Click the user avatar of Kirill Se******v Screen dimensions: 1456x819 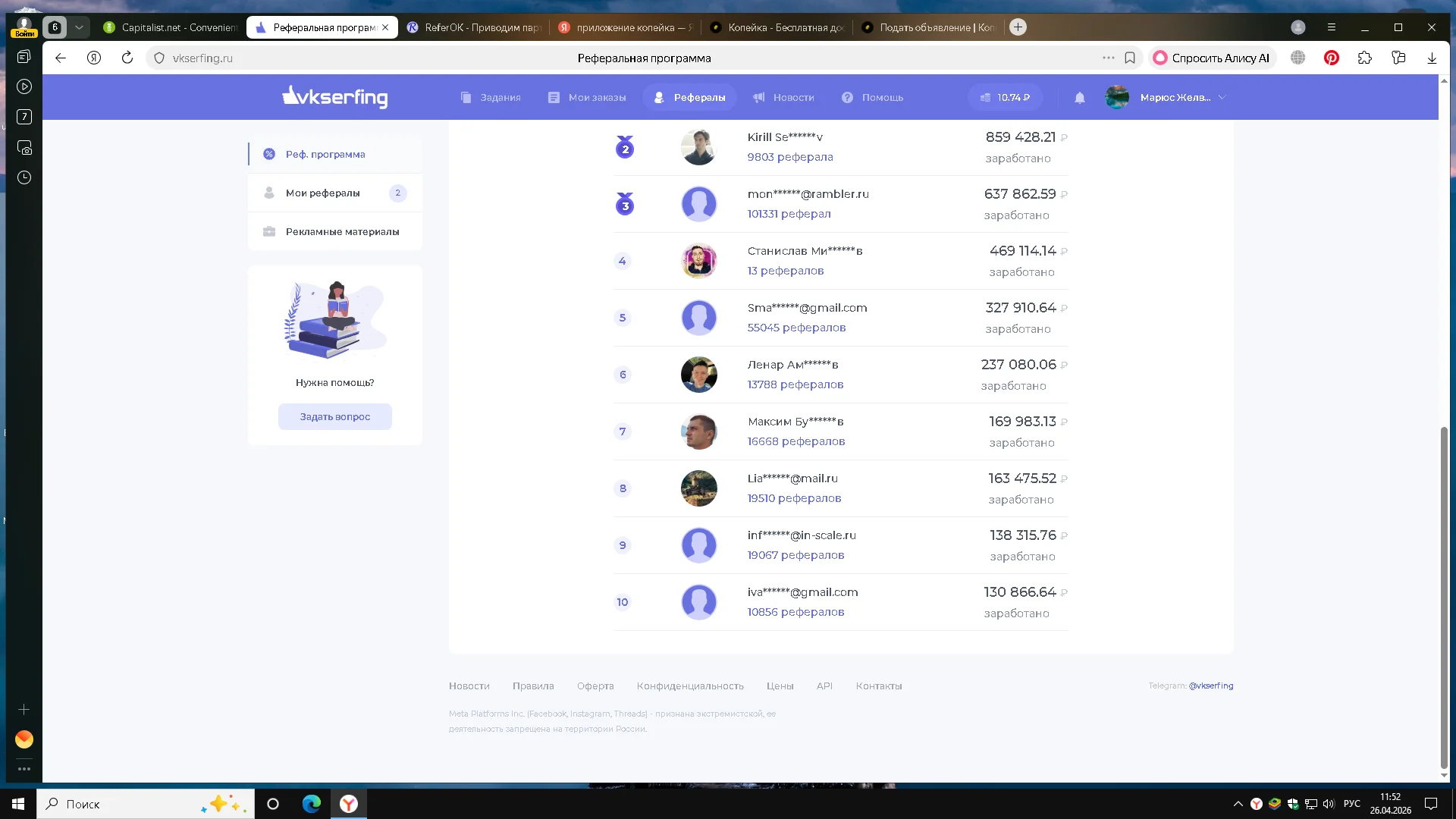coord(698,147)
